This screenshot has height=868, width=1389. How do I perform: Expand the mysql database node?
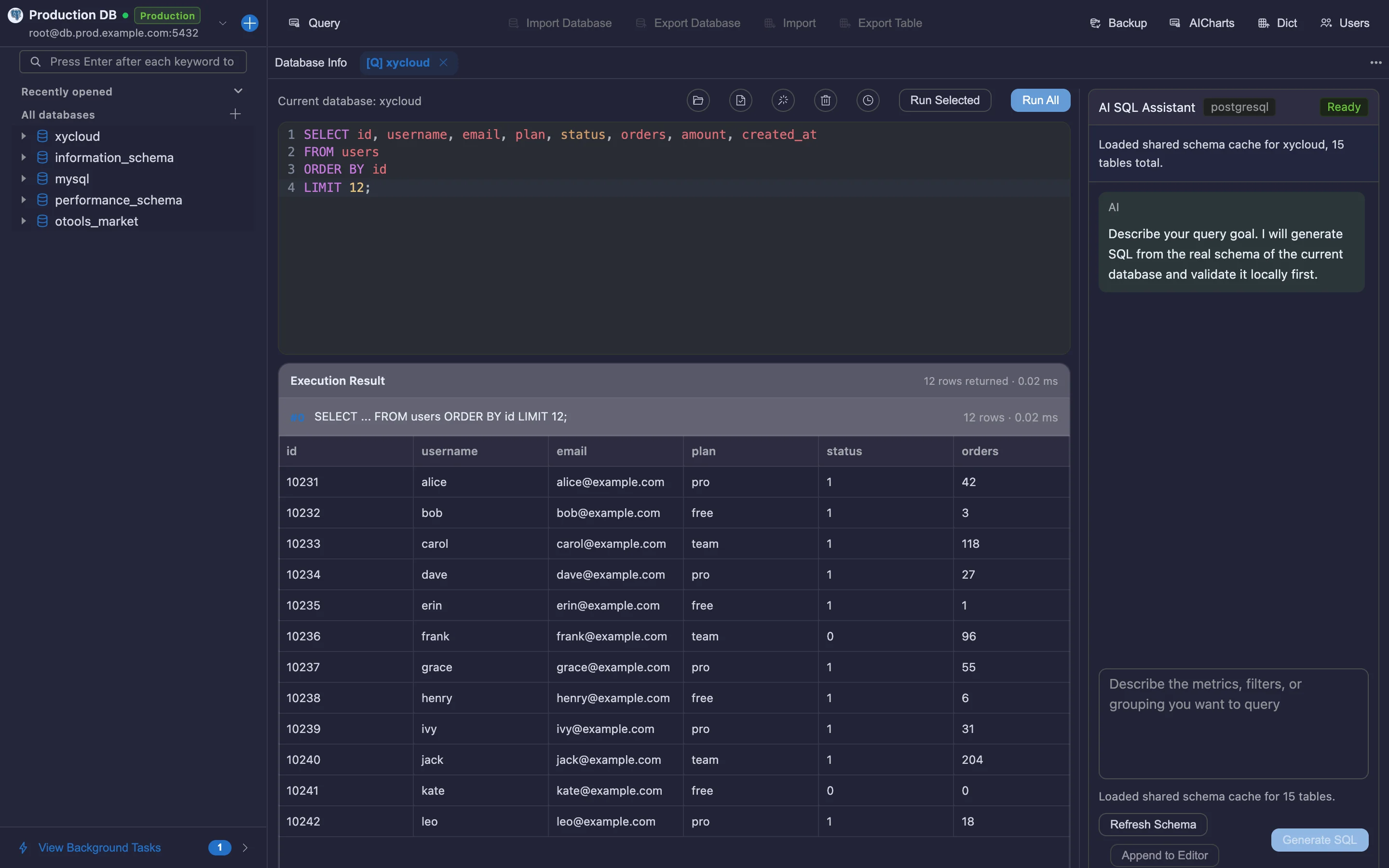24,178
